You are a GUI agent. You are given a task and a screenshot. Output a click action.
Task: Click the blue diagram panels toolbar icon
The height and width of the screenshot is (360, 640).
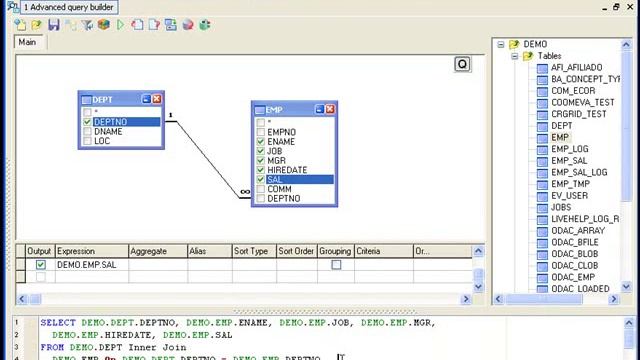click(x=171, y=25)
